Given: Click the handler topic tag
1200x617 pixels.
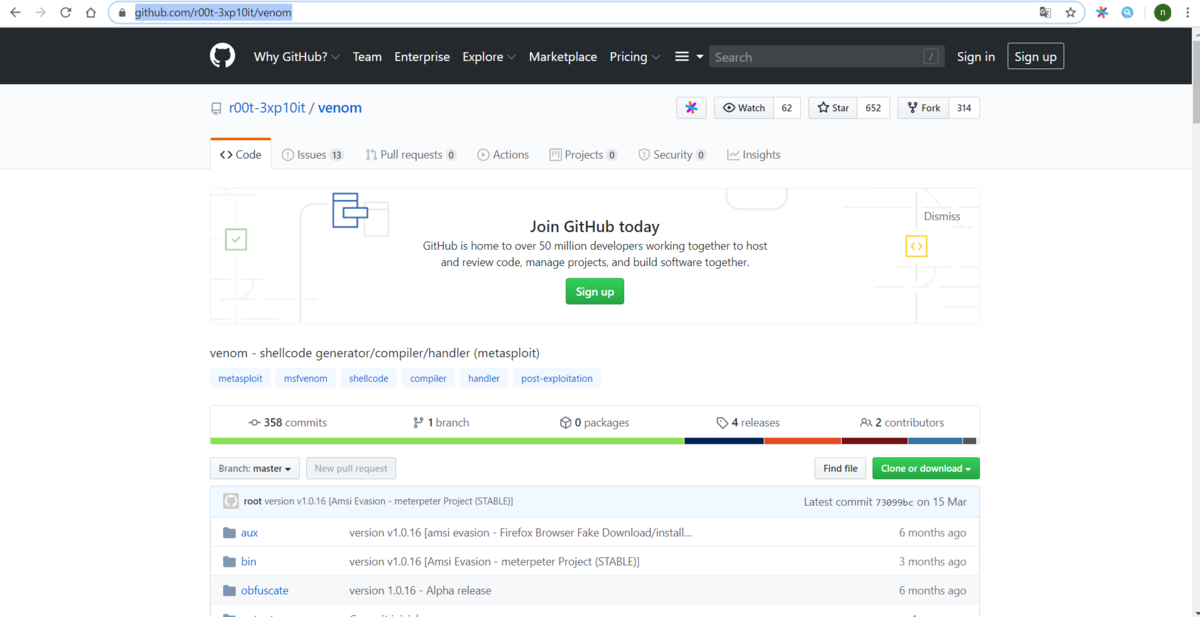Looking at the screenshot, I should click(484, 378).
